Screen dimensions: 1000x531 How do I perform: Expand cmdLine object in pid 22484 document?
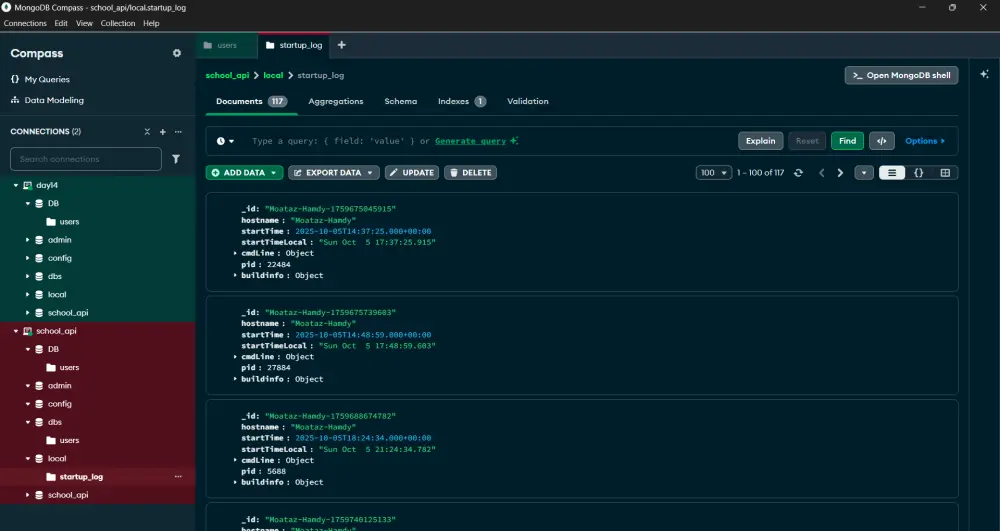pyautogui.click(x=235, y=253)
